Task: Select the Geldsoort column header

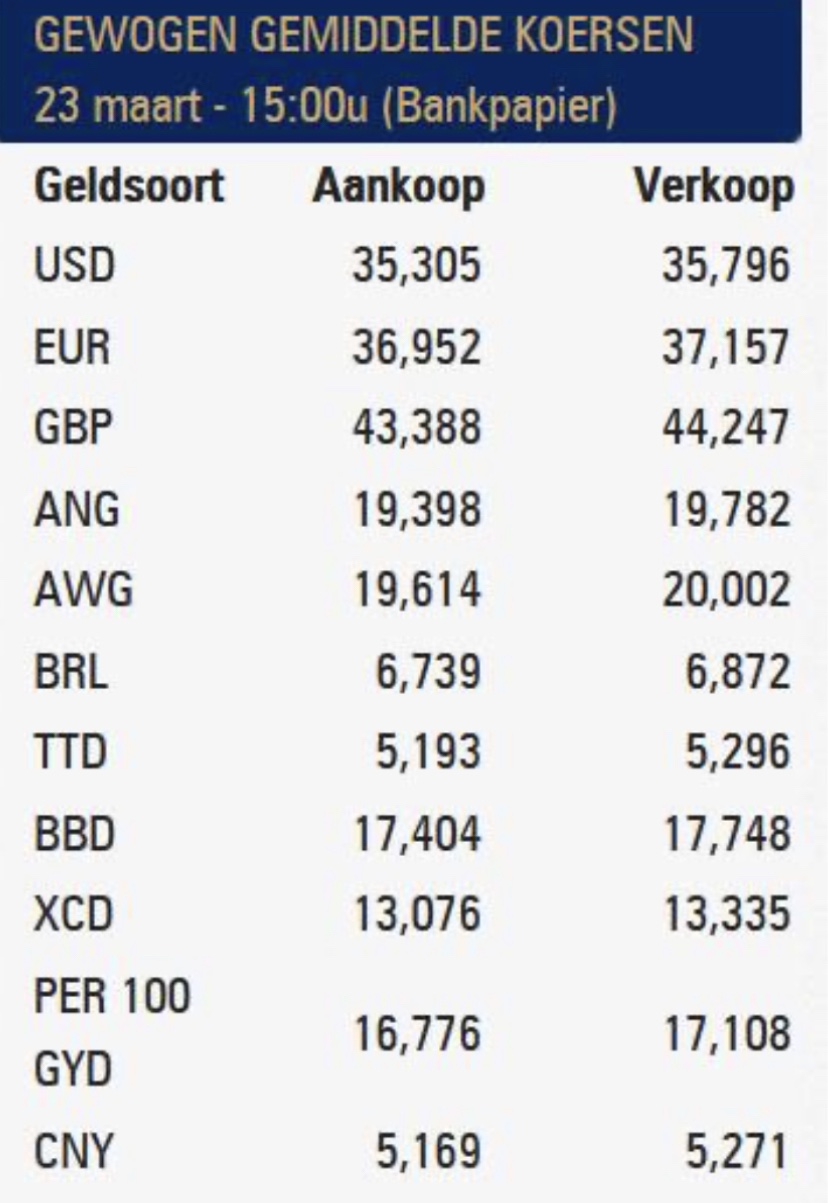Action: pos(129,186)
